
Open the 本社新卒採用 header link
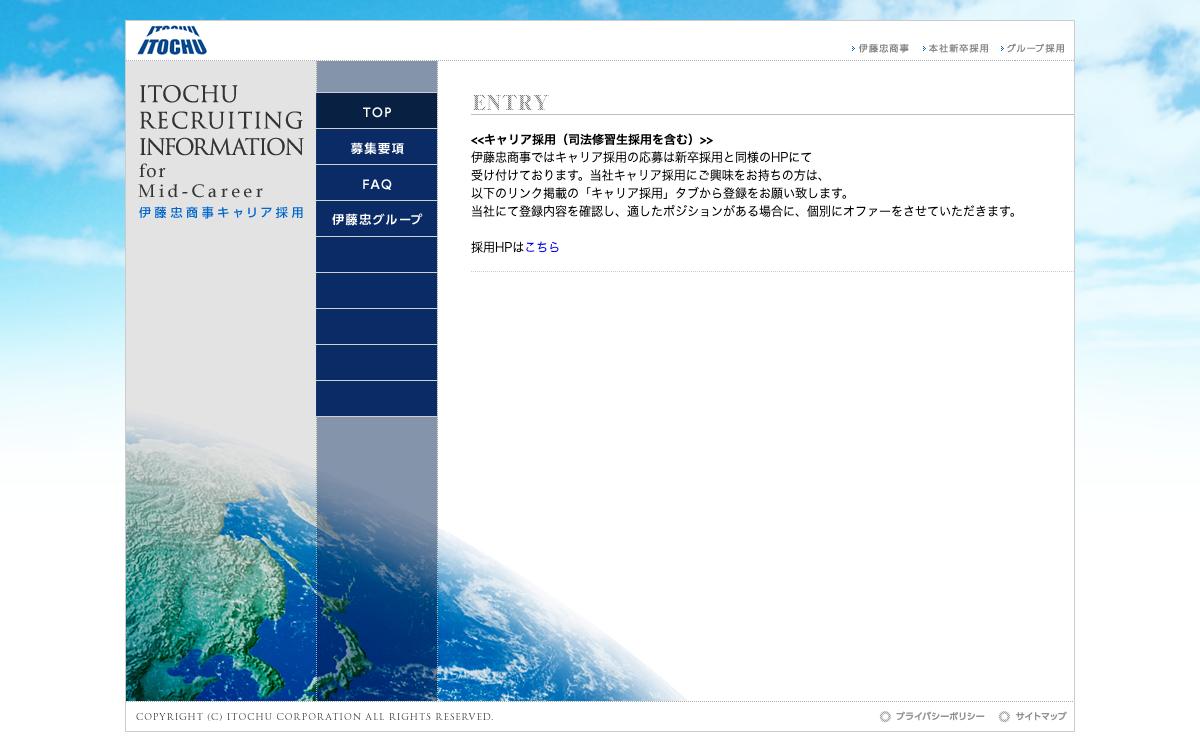click(957, 48)
